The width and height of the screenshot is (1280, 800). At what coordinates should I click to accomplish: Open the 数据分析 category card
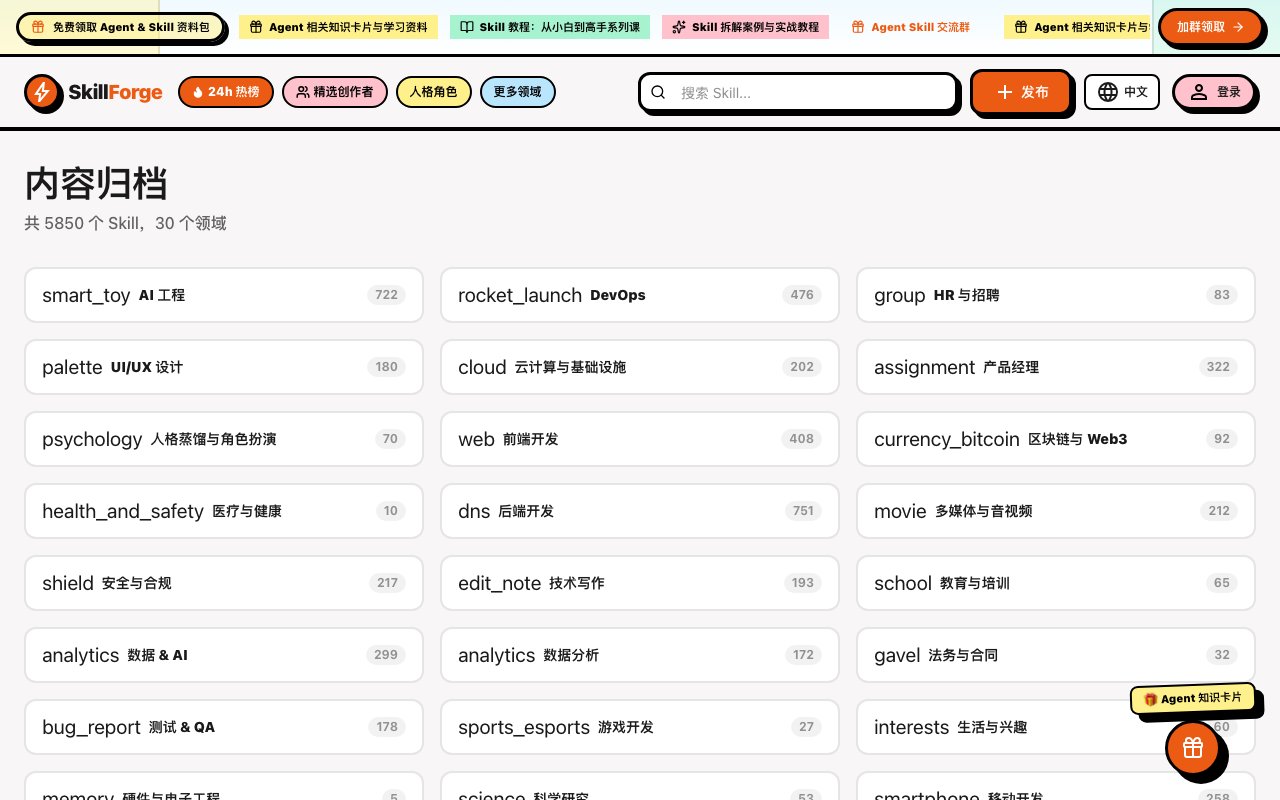tap(640, 655)
